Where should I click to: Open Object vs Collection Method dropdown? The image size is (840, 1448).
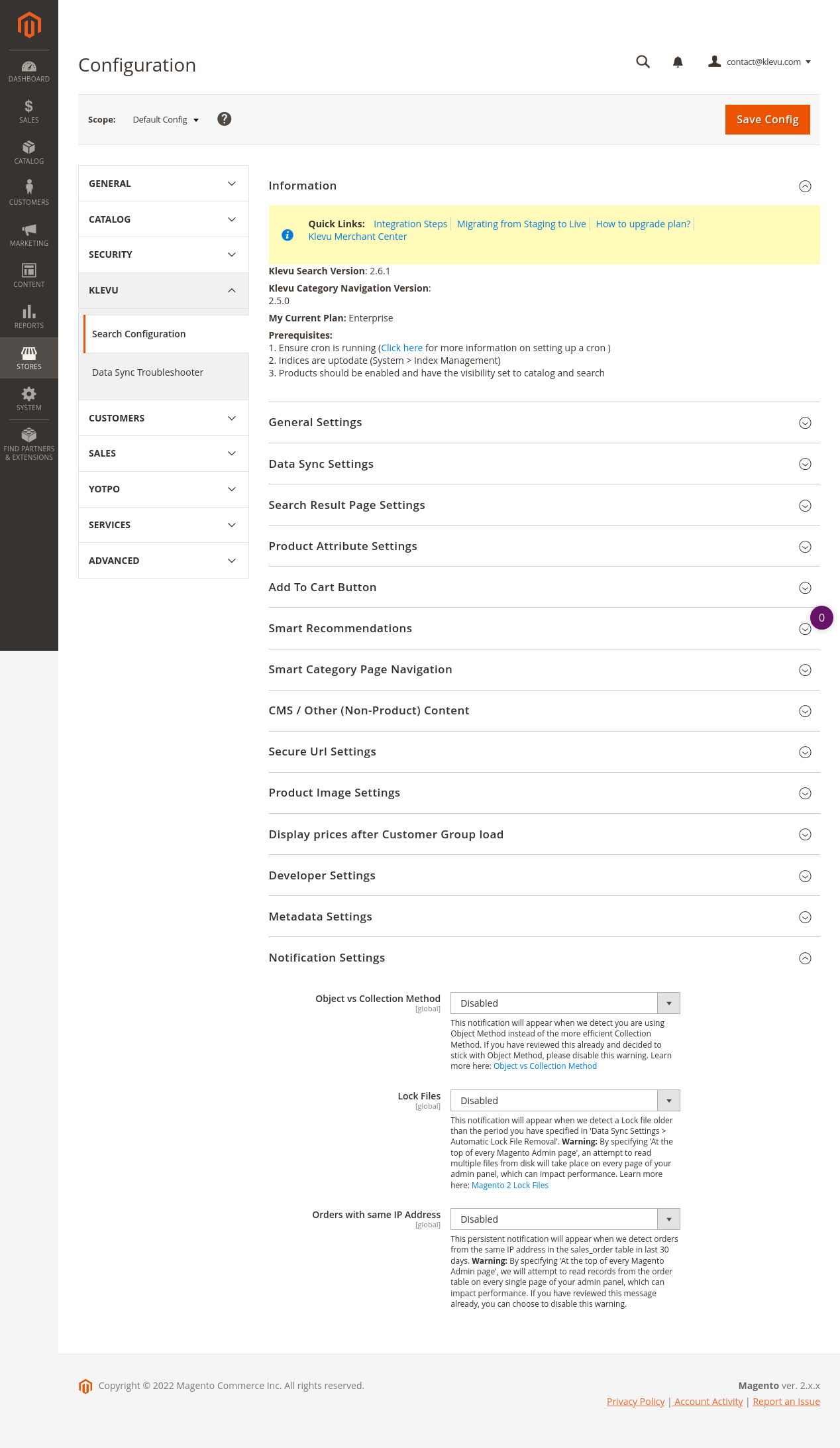(565, 1003)
